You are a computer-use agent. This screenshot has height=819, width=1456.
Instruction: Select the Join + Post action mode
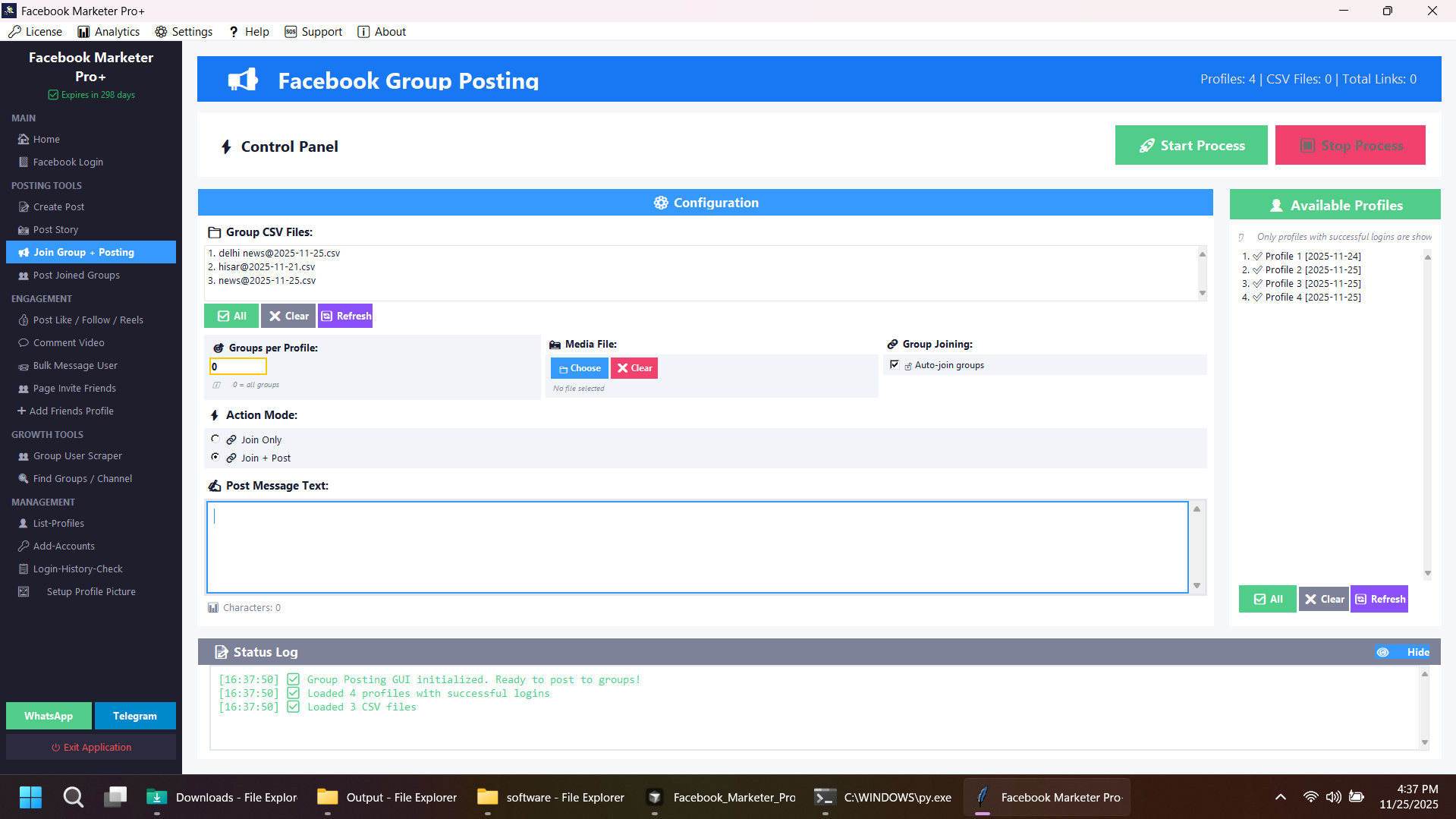click(215, 457)
